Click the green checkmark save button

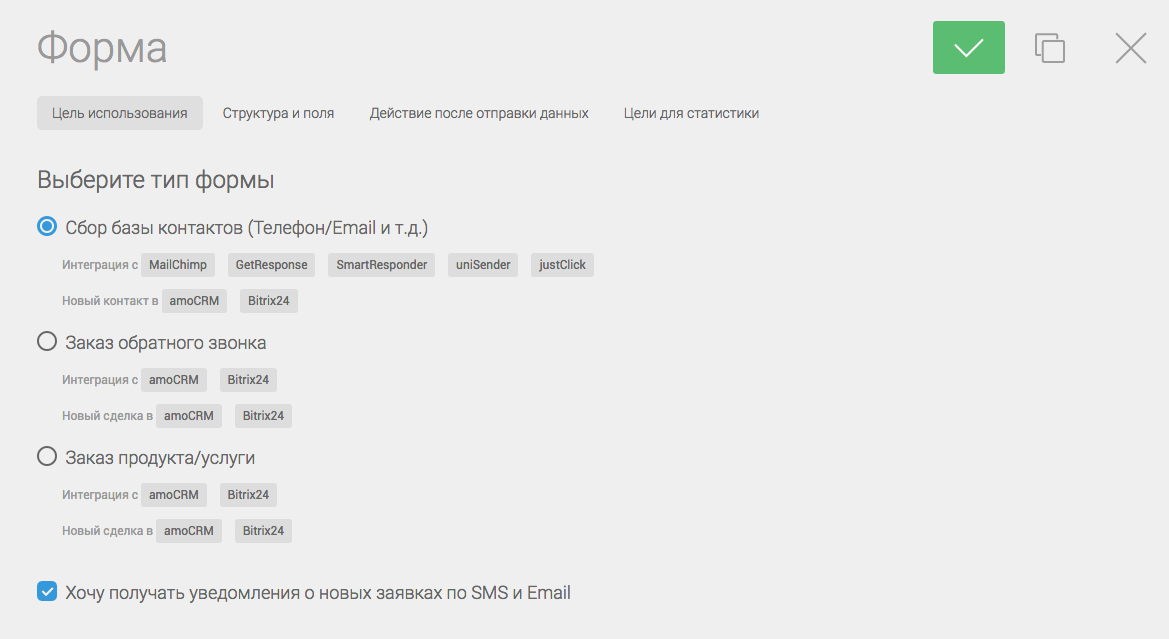coord(968,48)
